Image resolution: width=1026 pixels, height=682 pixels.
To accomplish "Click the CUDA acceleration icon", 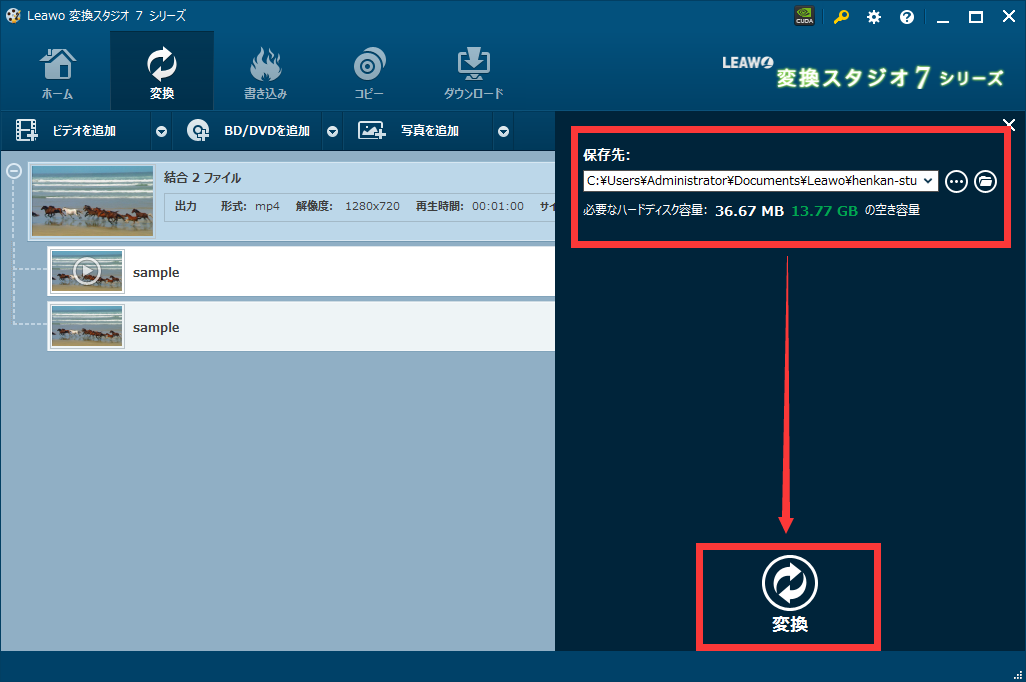I will pos(803,17).
